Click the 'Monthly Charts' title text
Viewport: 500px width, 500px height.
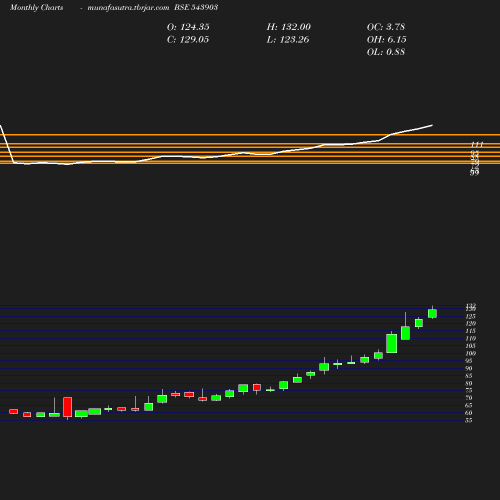click(x=36, y=7)
